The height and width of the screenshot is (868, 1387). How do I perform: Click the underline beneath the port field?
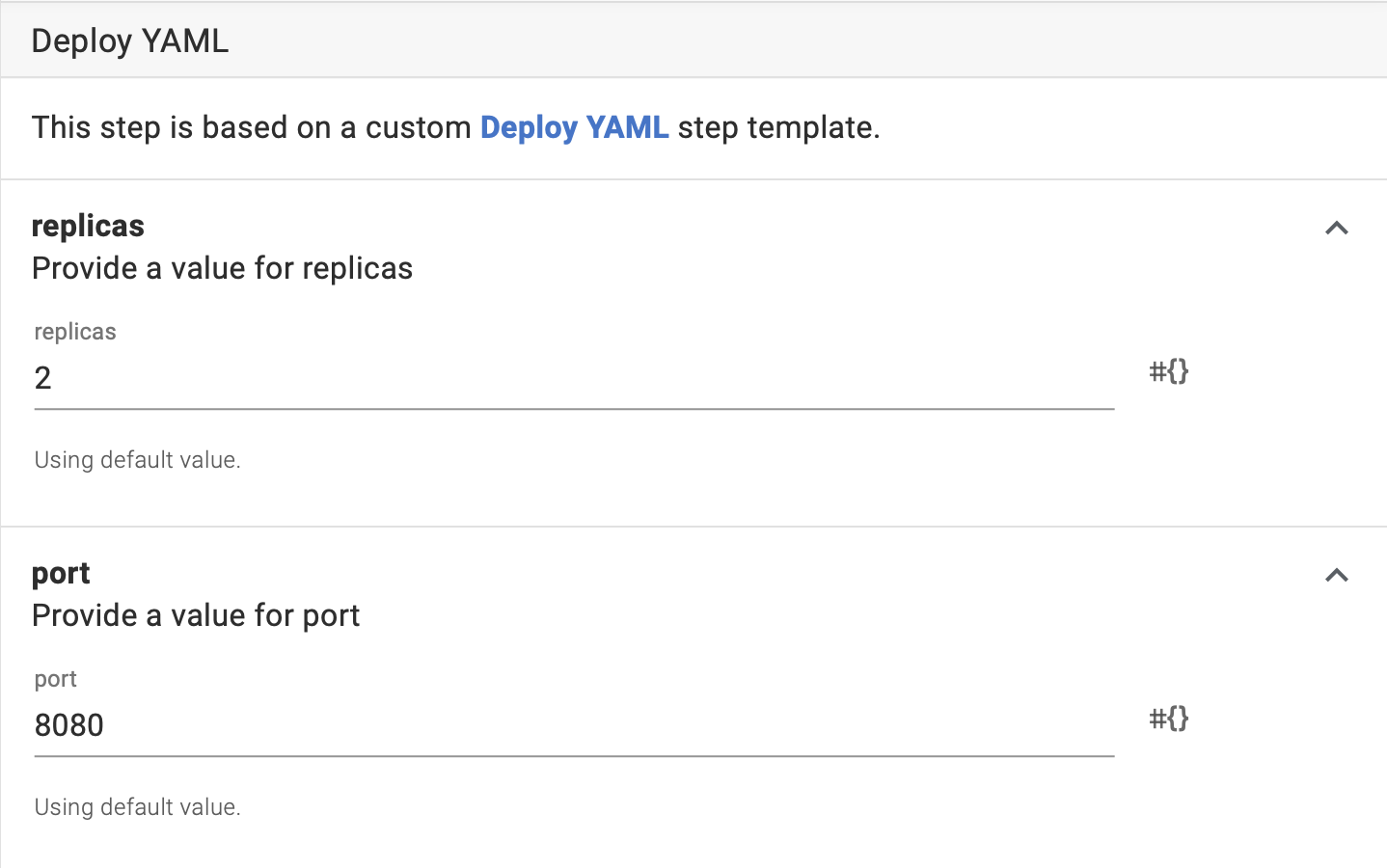pyautogui.click(x=574, y=757)
